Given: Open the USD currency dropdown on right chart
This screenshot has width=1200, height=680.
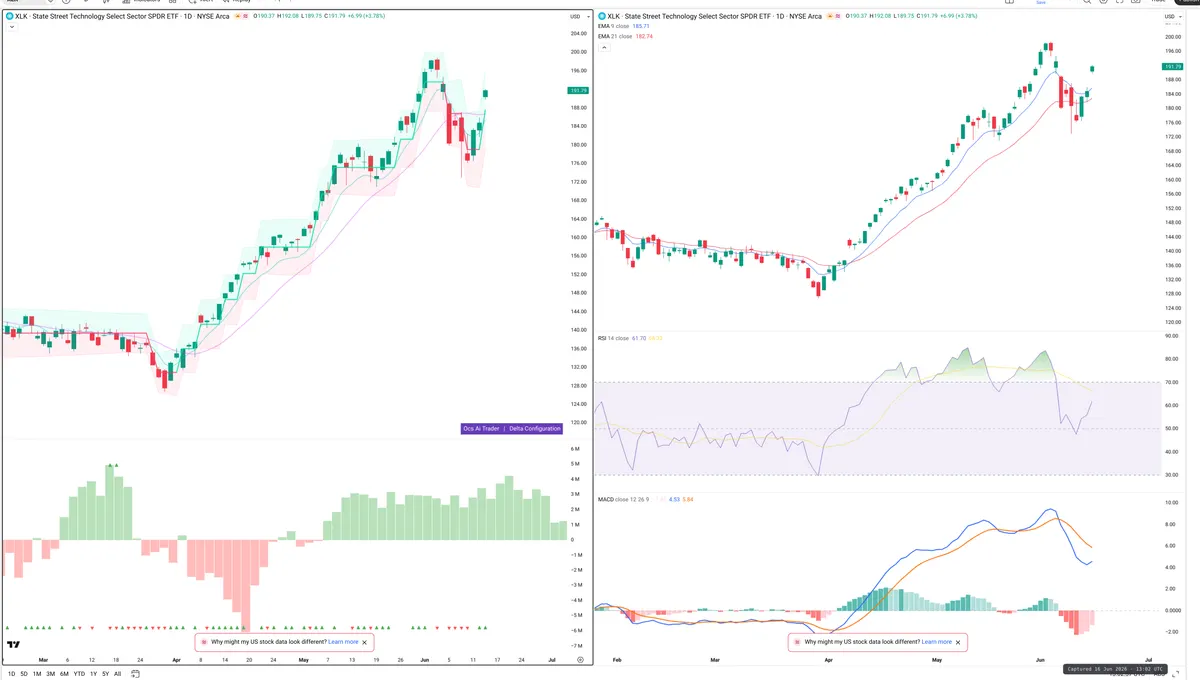Looking at the screenshot, I should tap(1171, 18).
